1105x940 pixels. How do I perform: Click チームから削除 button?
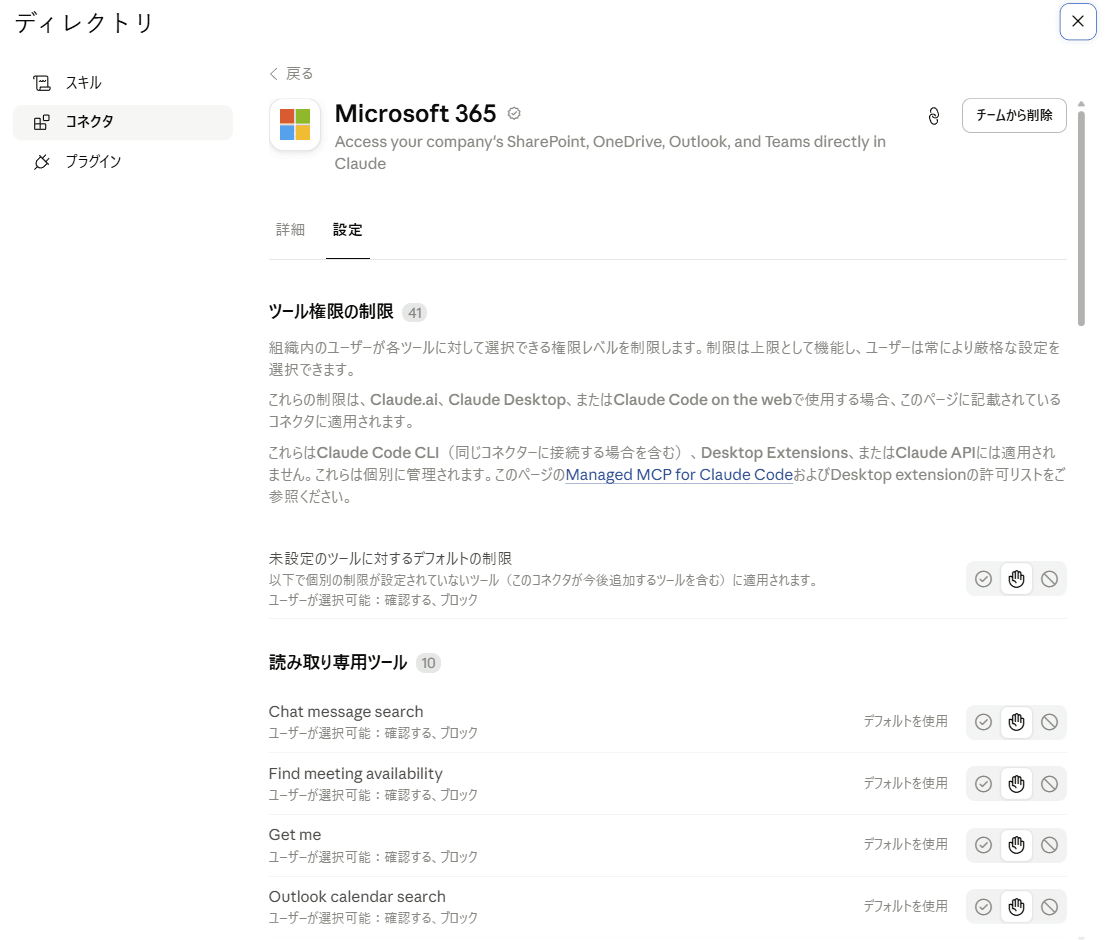(x=1014, y=116)
